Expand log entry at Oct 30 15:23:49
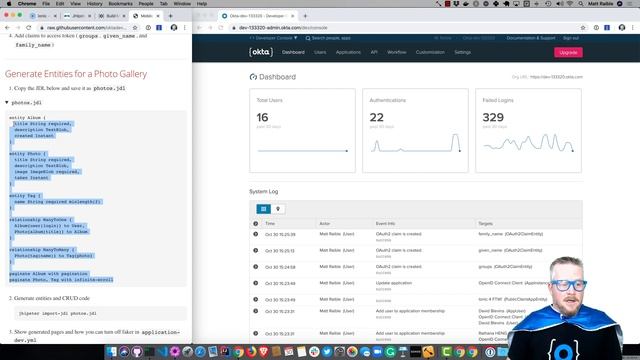The image size is (640, 360). pyautogui.click(x=256, y=300)
